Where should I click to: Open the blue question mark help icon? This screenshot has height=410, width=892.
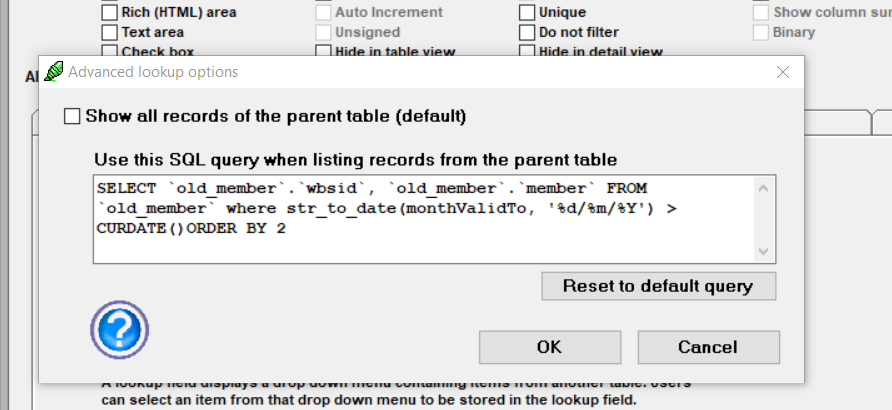pyautogui.click(x=119, y=330)
